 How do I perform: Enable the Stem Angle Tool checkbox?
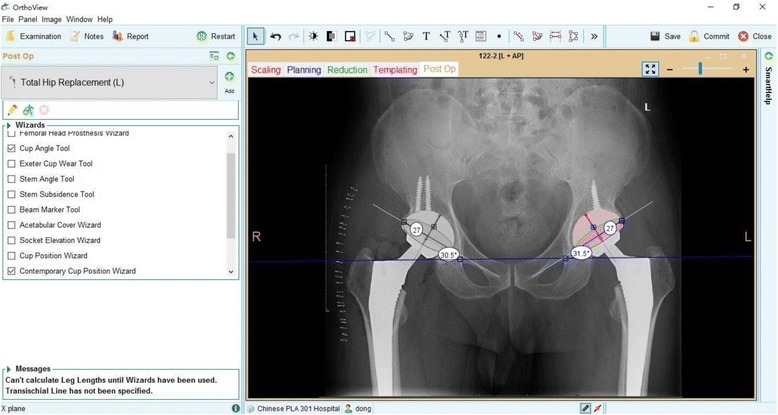pos(12,179)
